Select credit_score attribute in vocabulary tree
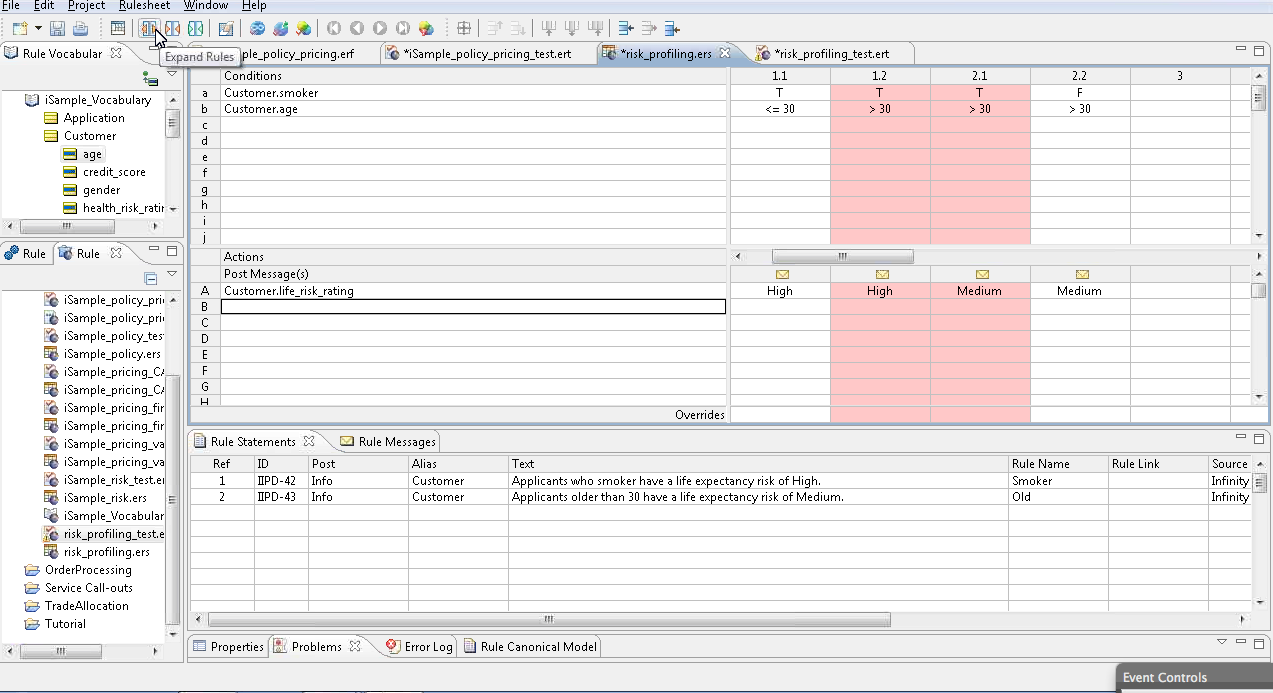 [x=114, y=172]
